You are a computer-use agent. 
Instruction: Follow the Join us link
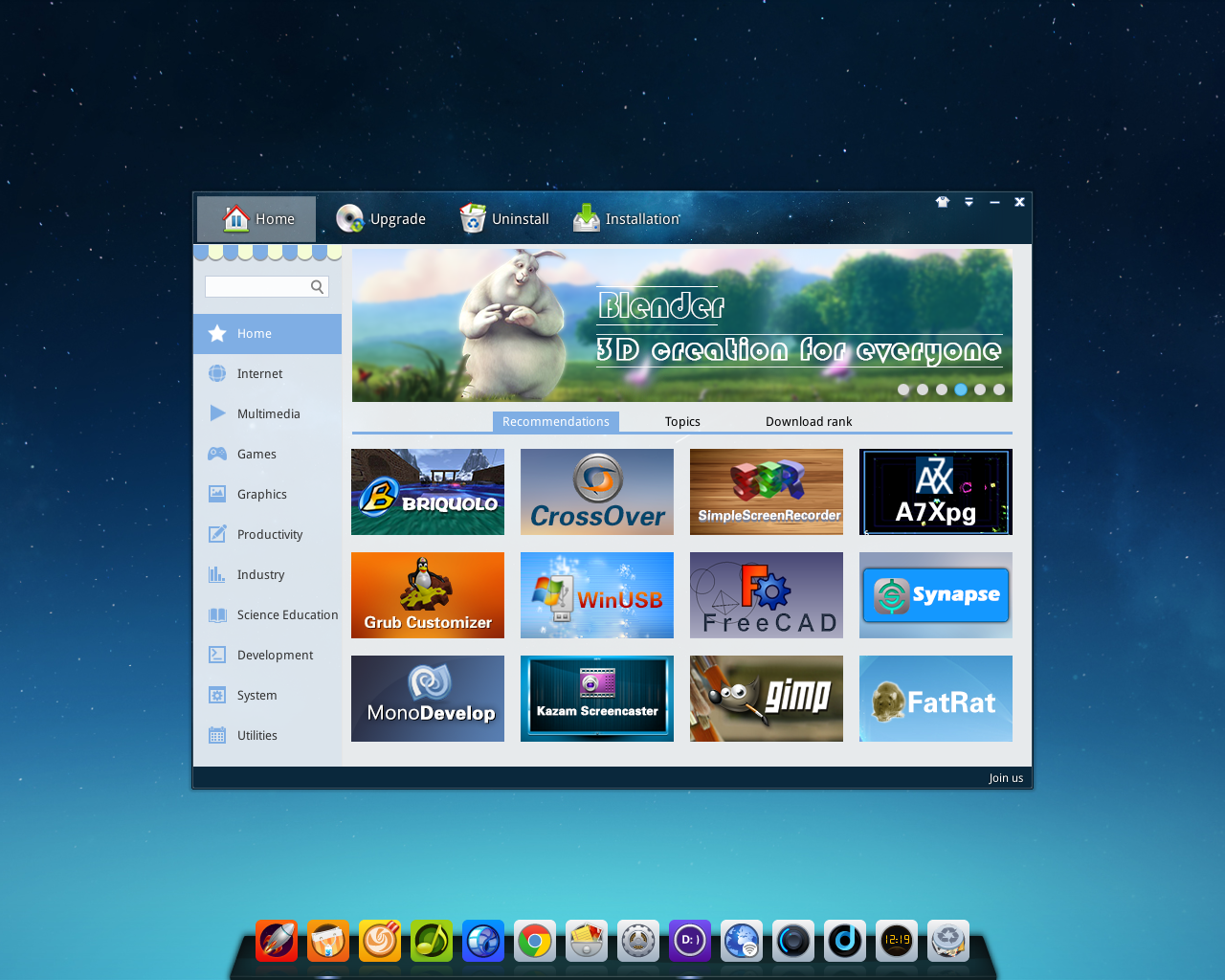tap(1006, 778)
